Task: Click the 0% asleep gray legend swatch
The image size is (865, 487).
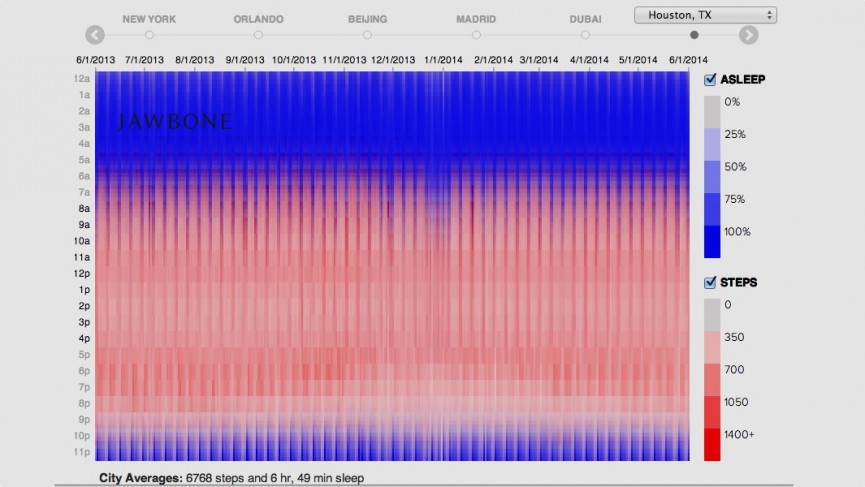Action: tap(711, 112)
